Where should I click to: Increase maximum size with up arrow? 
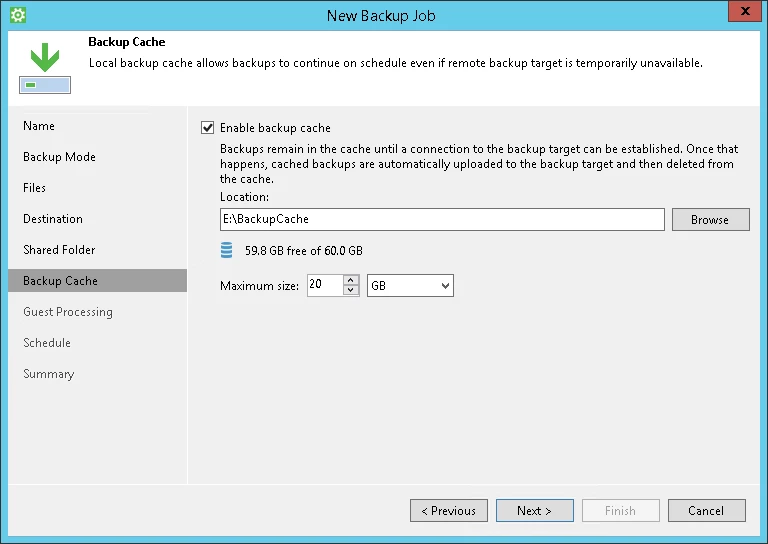[x=351, y=281]
